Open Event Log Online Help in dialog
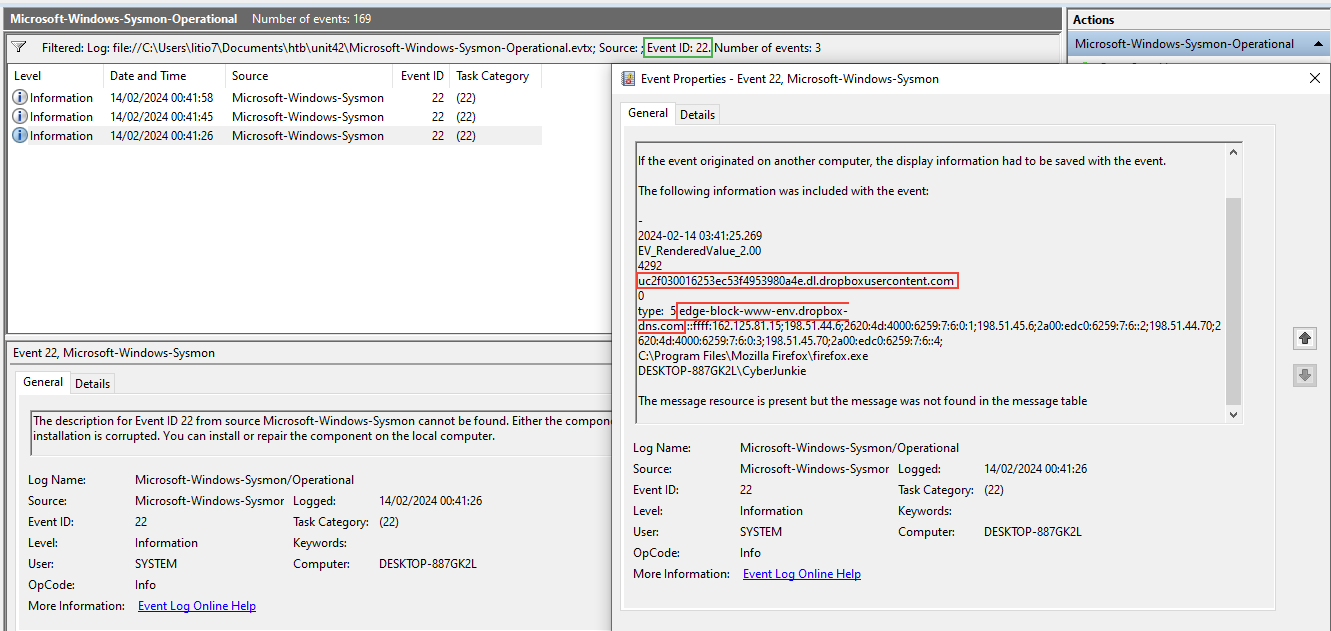The image size is (1331, 631). (x=802, y=574)
